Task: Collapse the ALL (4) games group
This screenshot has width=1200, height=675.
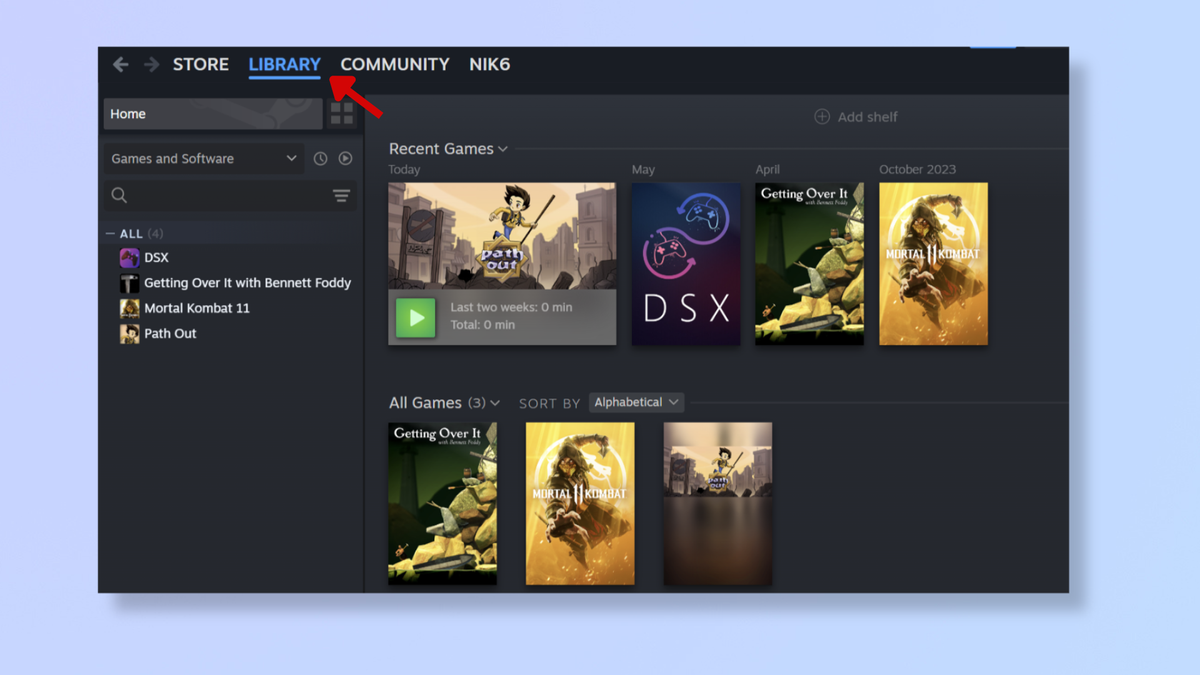Action: [109, 233]
